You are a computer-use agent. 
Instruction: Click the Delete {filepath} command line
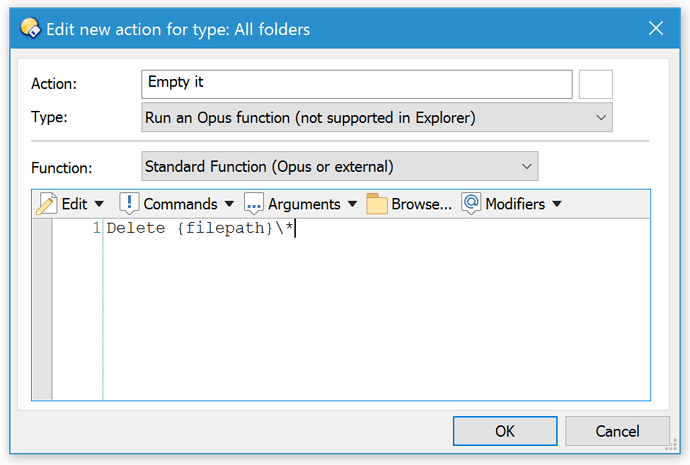point(200,228)
